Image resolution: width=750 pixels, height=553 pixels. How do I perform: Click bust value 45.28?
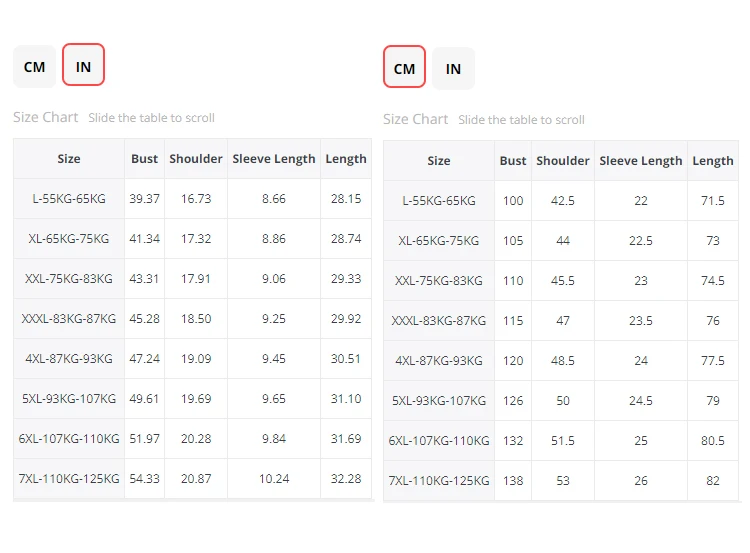click(x=144, y=319)
